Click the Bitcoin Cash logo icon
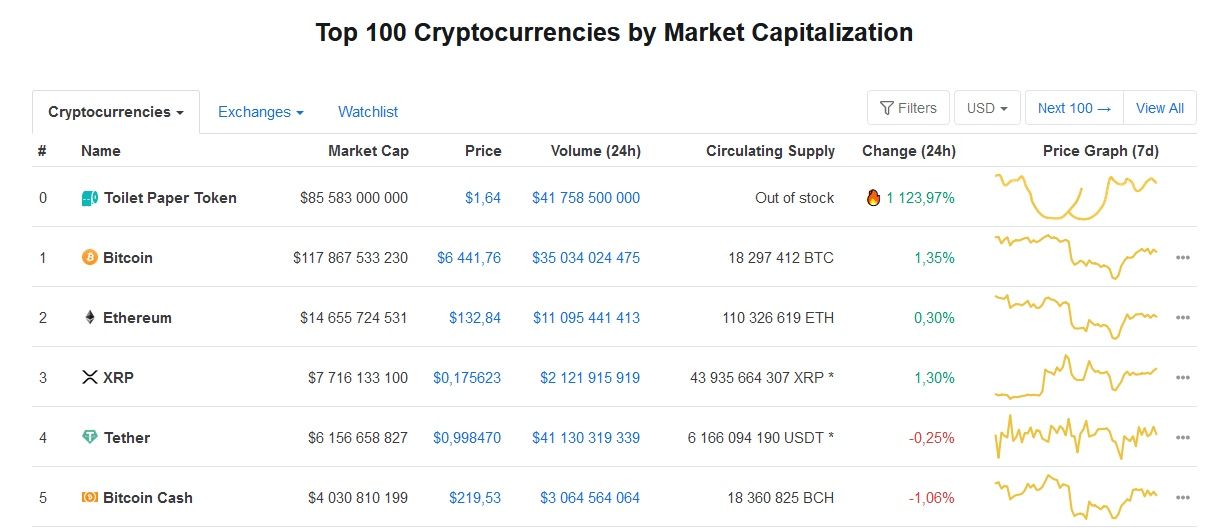The width and height of the screenshot is (1225, 528). point(90,498)
